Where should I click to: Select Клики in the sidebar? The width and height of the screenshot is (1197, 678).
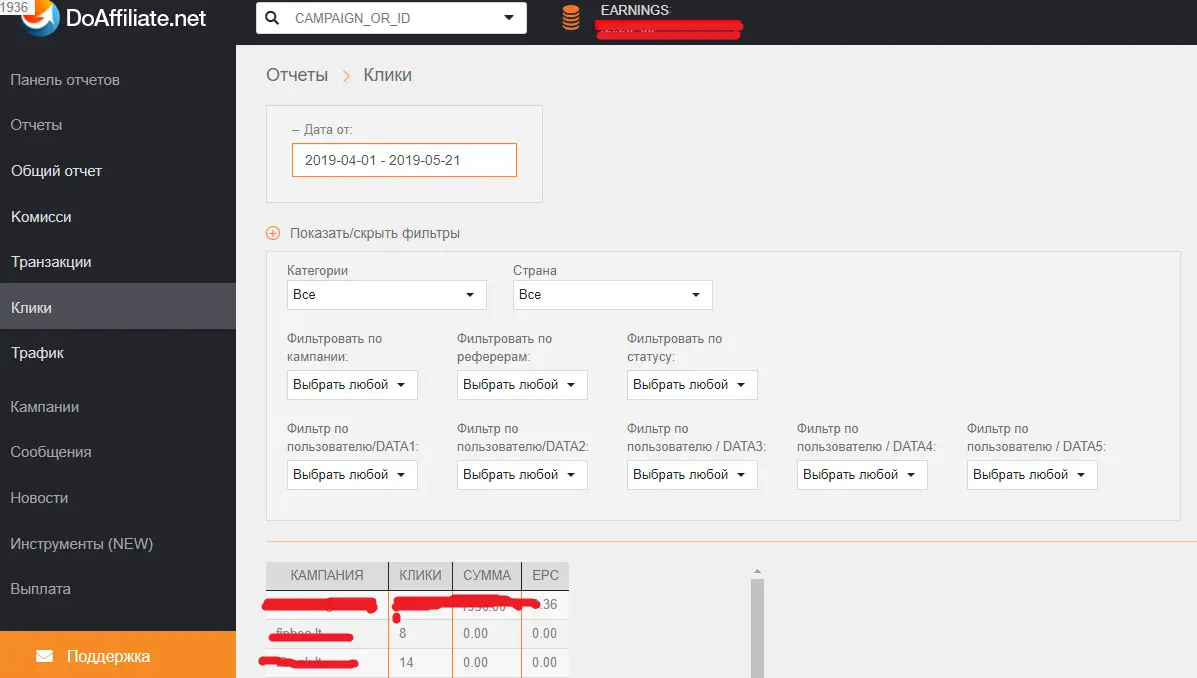(x=118, y=307)
